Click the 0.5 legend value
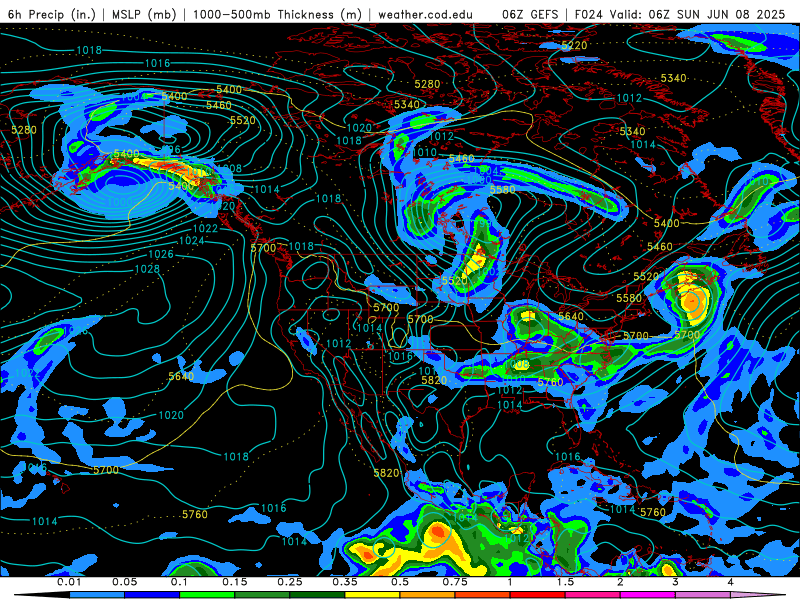The height and width of the screenshot is (600, 800). [x=400, y=582]
